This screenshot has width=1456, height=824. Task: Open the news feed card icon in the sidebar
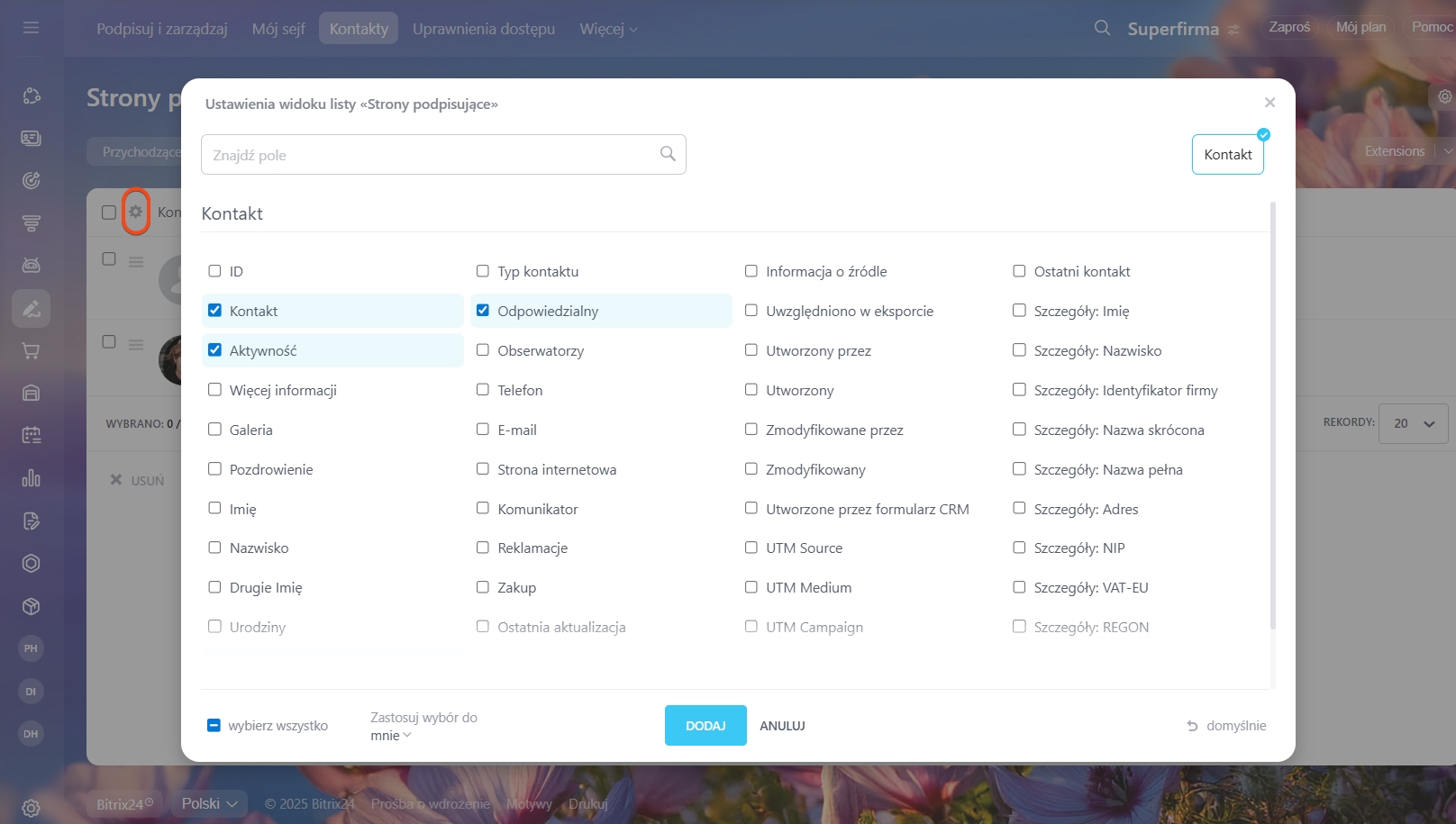pyautogui.click(x=31, y=138)
